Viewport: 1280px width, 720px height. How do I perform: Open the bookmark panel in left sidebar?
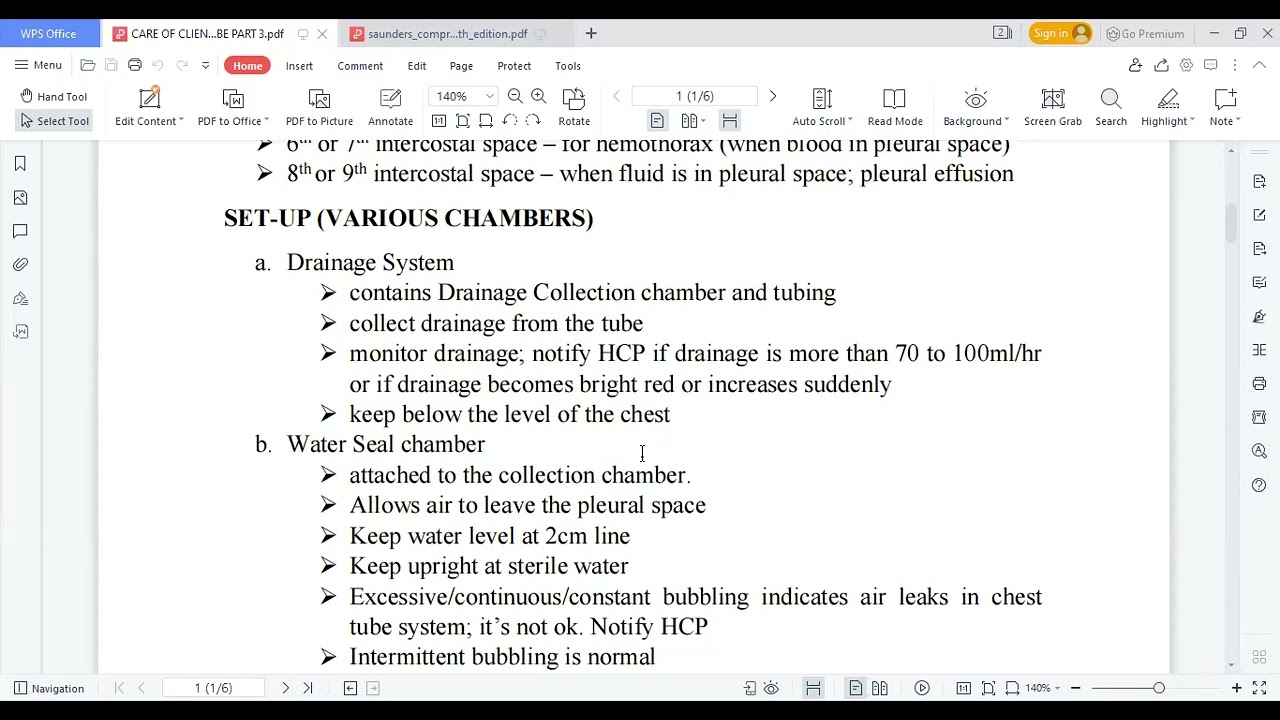coord(20,164)
